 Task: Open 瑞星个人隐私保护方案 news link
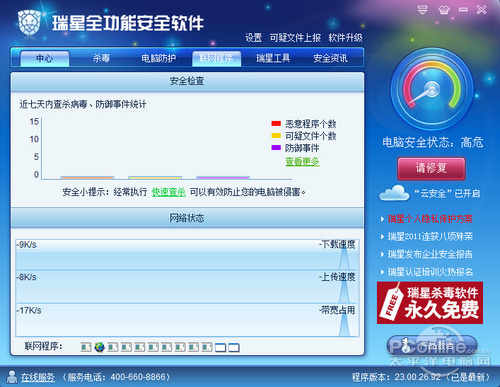430,219
